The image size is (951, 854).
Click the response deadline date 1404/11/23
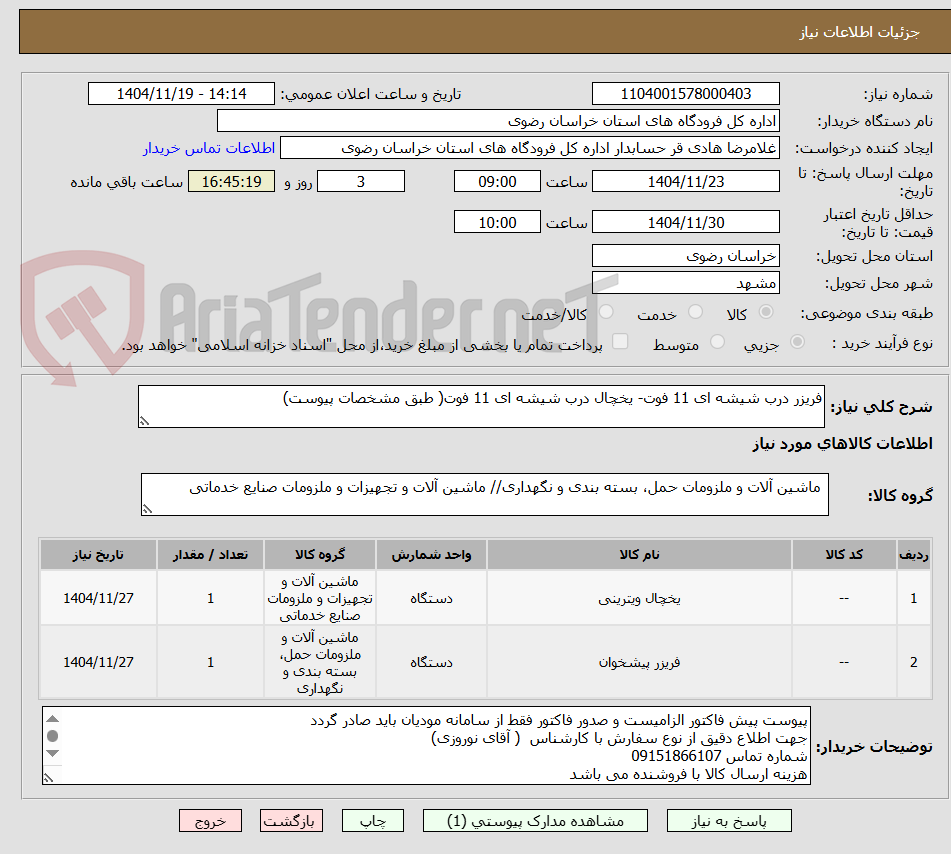pyautogui.click(x=685, y=181)
